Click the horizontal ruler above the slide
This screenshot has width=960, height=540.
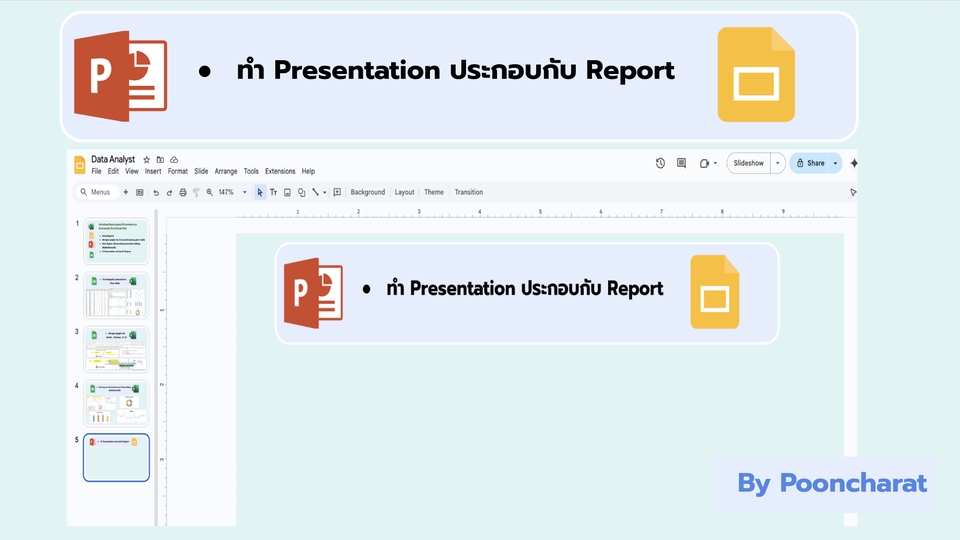pyautogui.click(x=540, y=213)
